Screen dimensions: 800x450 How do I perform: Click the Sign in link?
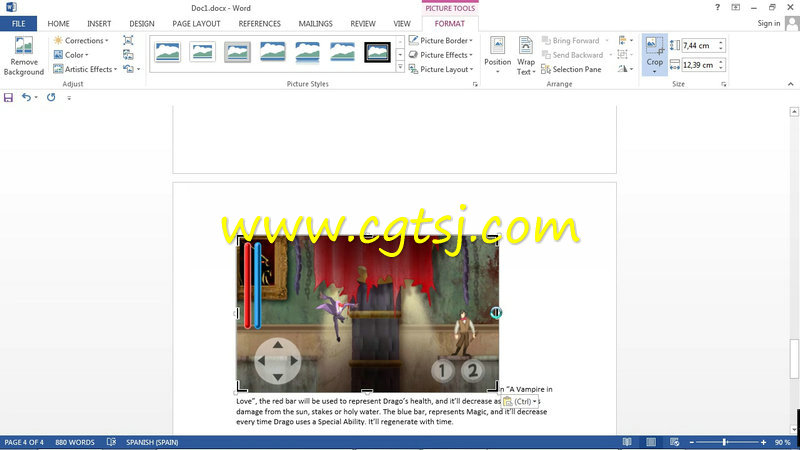(768, 23)
